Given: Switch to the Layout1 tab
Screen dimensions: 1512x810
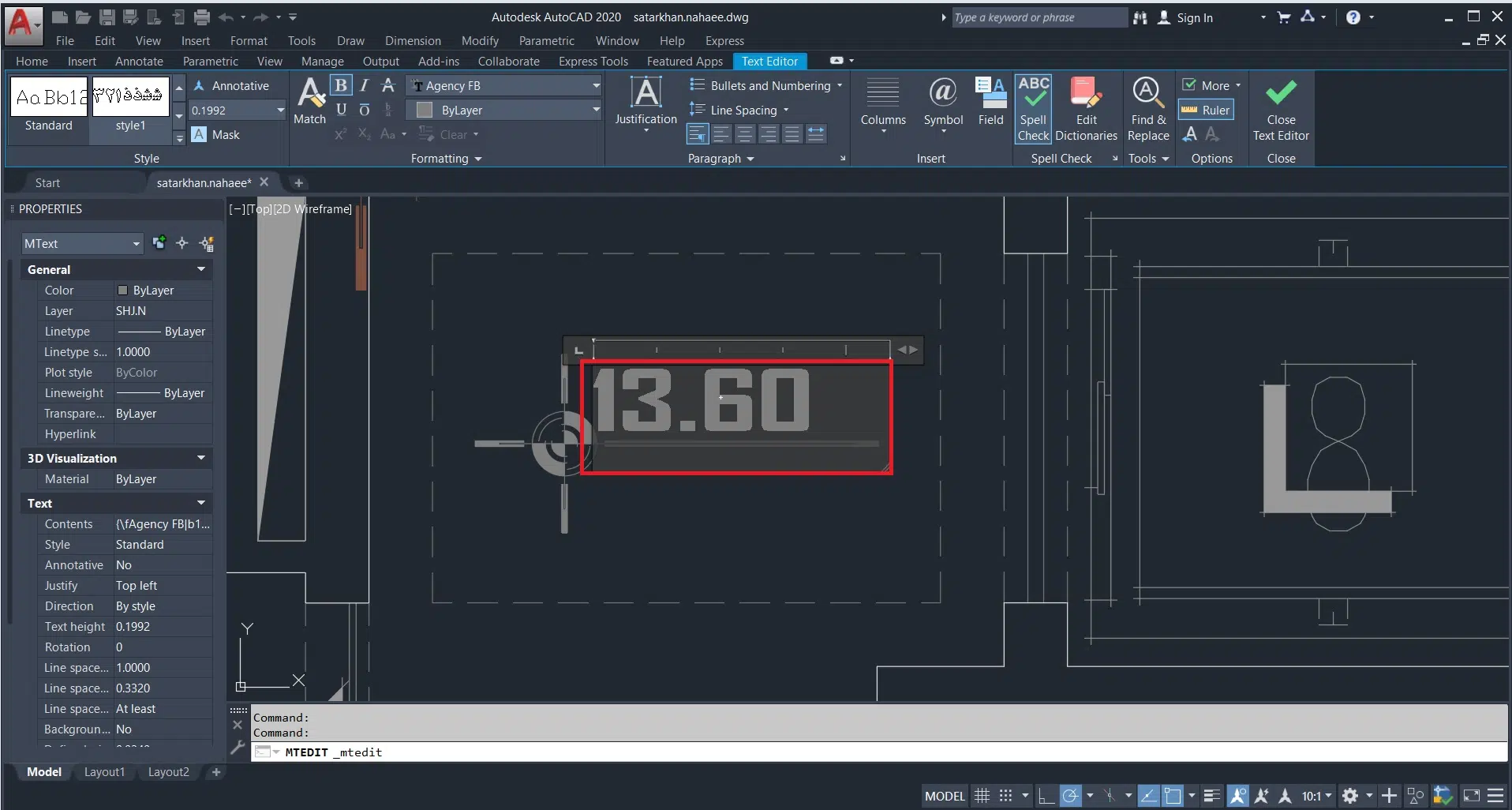Looking at the screenshot, I should pos(104,772).
